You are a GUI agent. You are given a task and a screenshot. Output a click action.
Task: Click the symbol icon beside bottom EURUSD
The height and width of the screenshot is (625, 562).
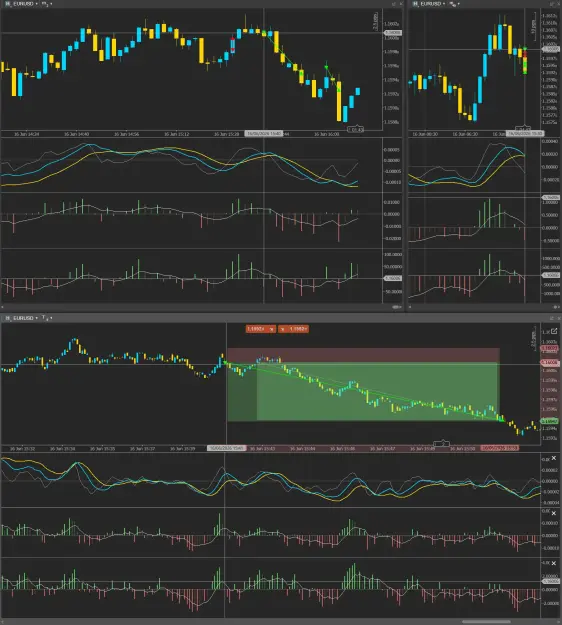[8, 318]
